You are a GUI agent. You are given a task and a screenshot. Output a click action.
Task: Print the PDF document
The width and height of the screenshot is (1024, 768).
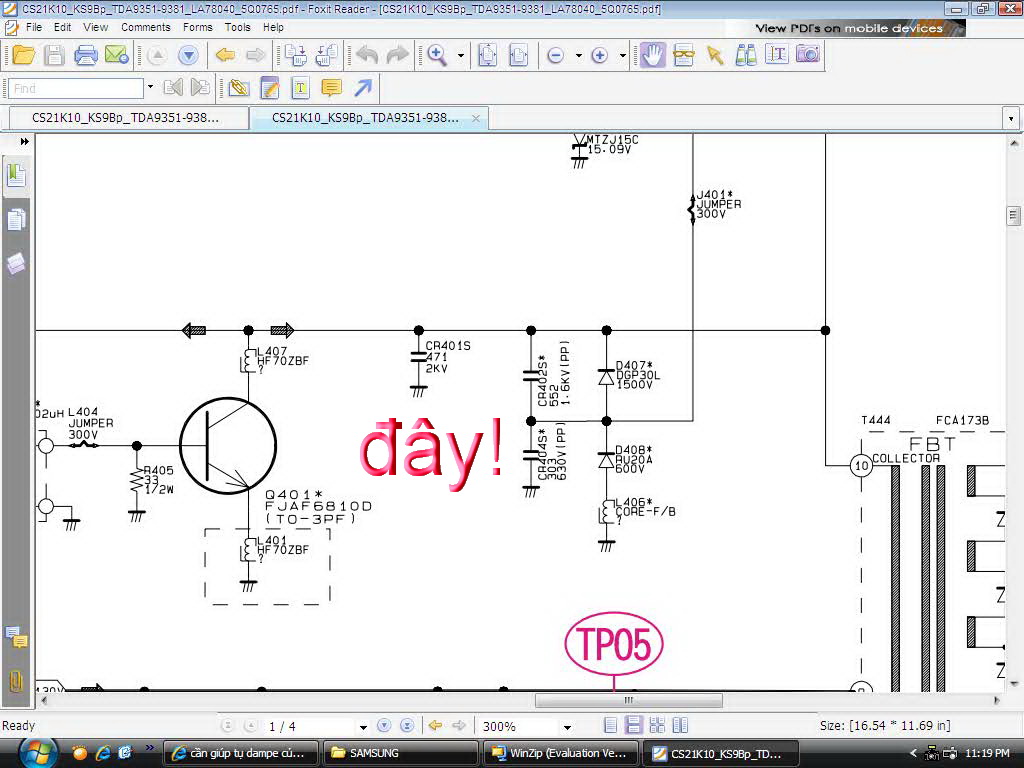(86, 56)
